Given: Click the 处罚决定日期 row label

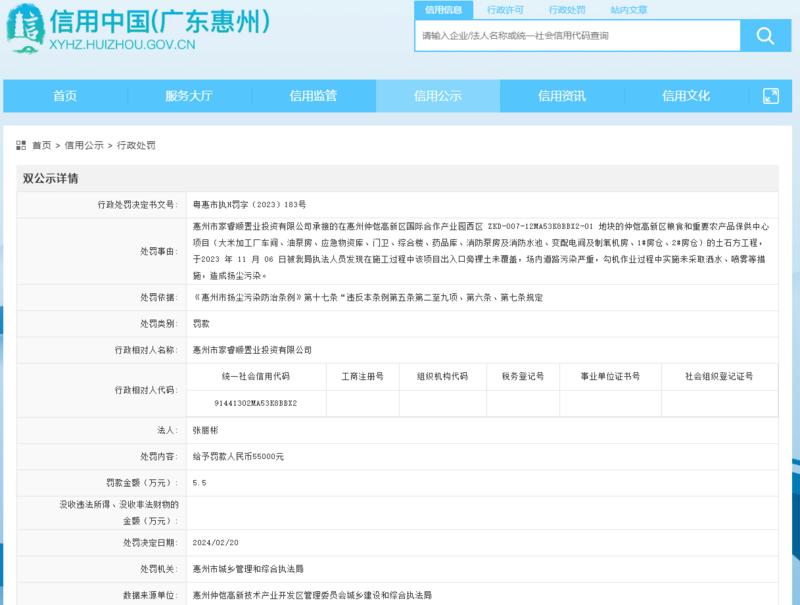Looking at the screenshot, I should (x=151, y=543).
